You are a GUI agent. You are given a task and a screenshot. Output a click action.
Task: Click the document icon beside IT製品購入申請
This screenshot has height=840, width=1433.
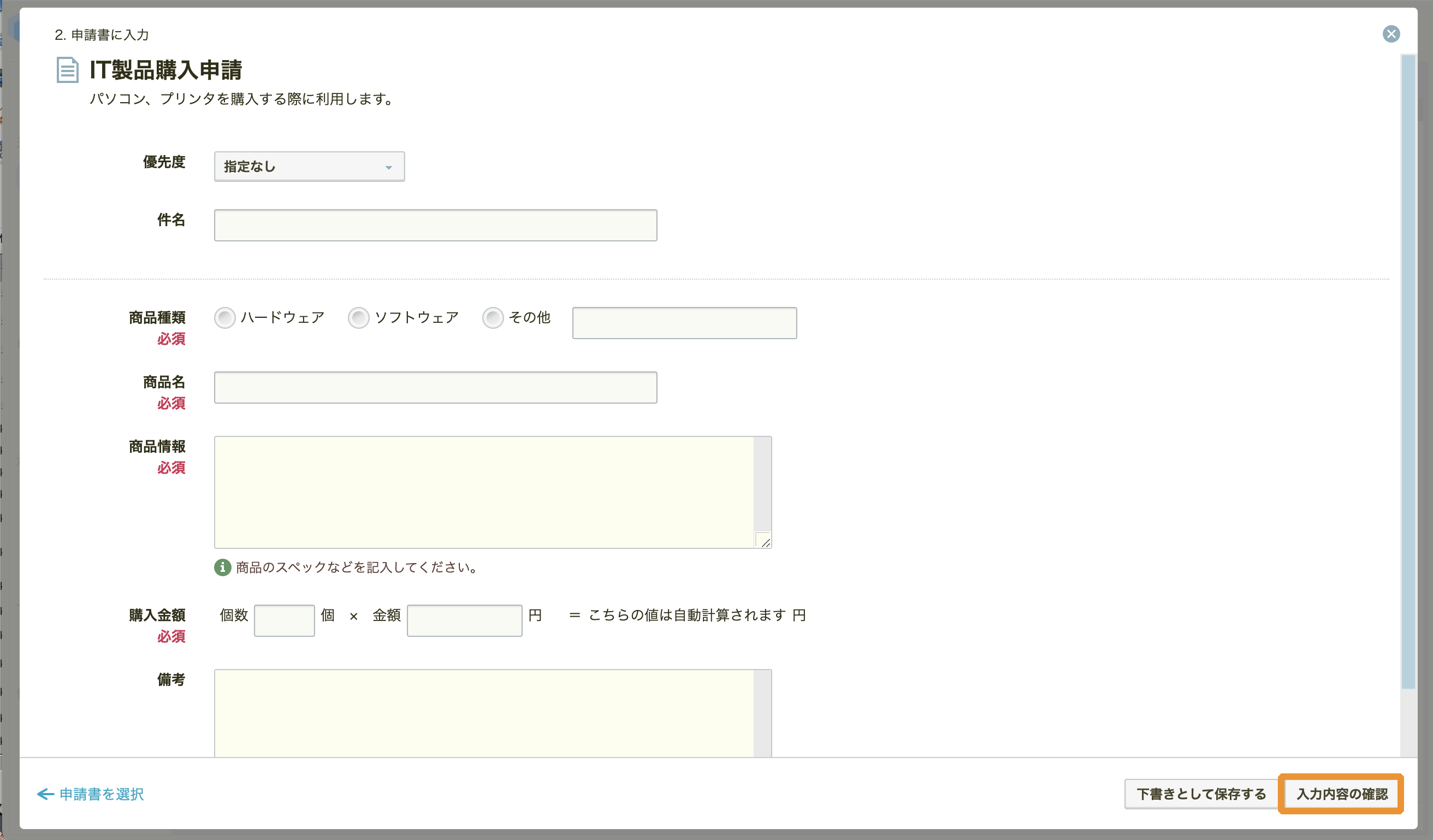coord(67,70)
